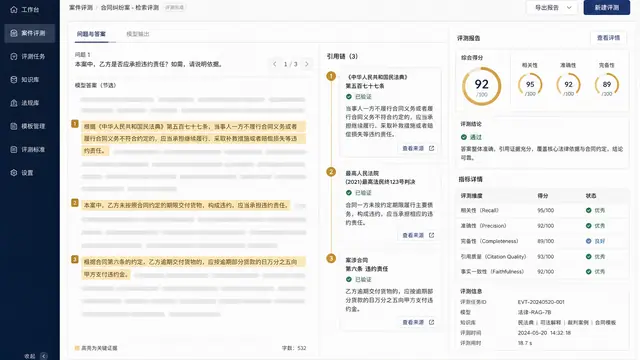640x360 pixels.
Task: Click the 综合得分 92 circular gauge
Action: point(482,86)
